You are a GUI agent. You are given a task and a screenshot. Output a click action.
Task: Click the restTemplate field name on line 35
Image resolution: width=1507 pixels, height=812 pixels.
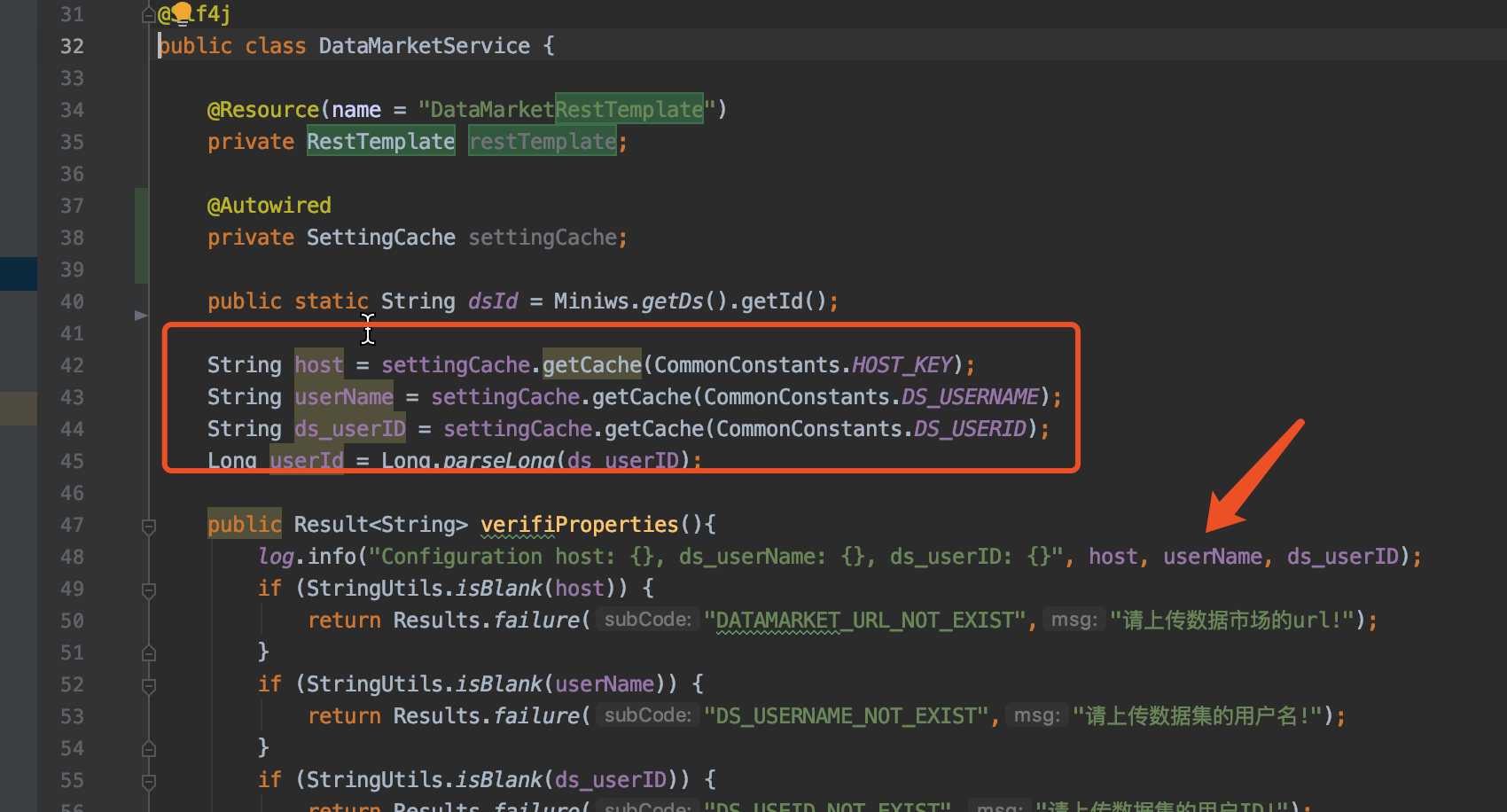(x=543, y=142)
